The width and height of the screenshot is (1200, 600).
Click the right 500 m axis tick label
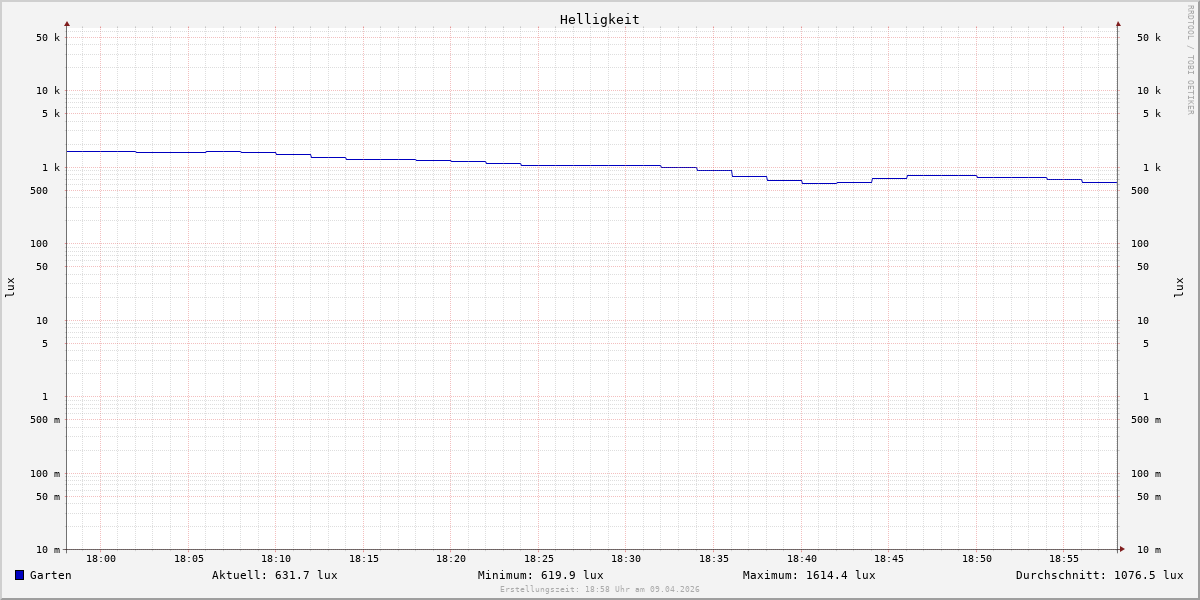pyautogui.click(x=1146, y=420)
